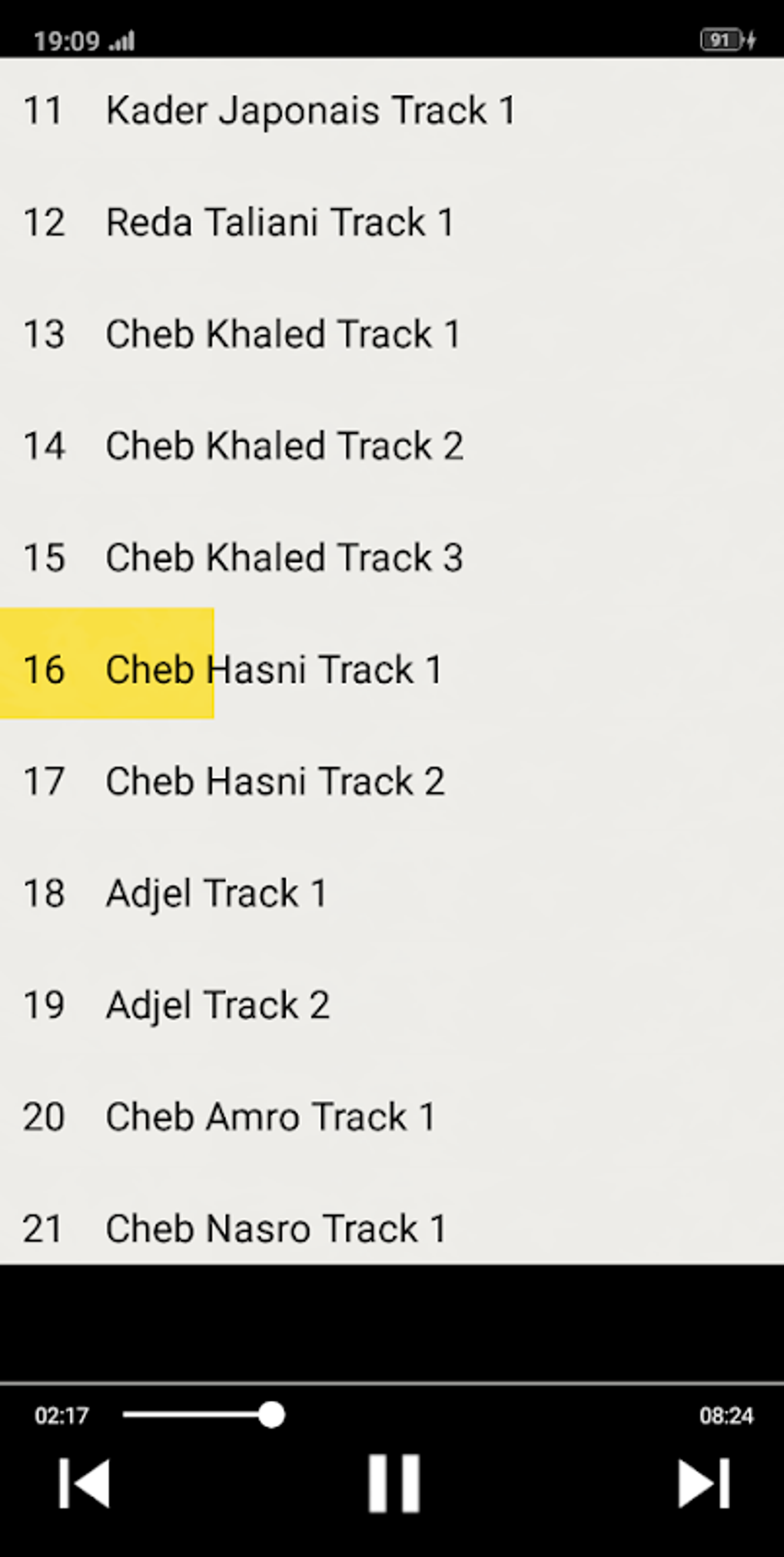The image size is (784, 1557).
Task: Select Cheb Amro Track 1
Action: point(271,1117)
